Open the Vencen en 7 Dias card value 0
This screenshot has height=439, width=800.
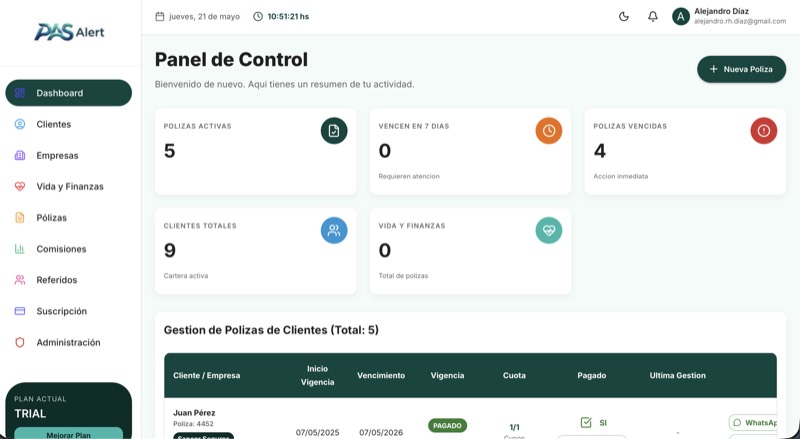385,151
